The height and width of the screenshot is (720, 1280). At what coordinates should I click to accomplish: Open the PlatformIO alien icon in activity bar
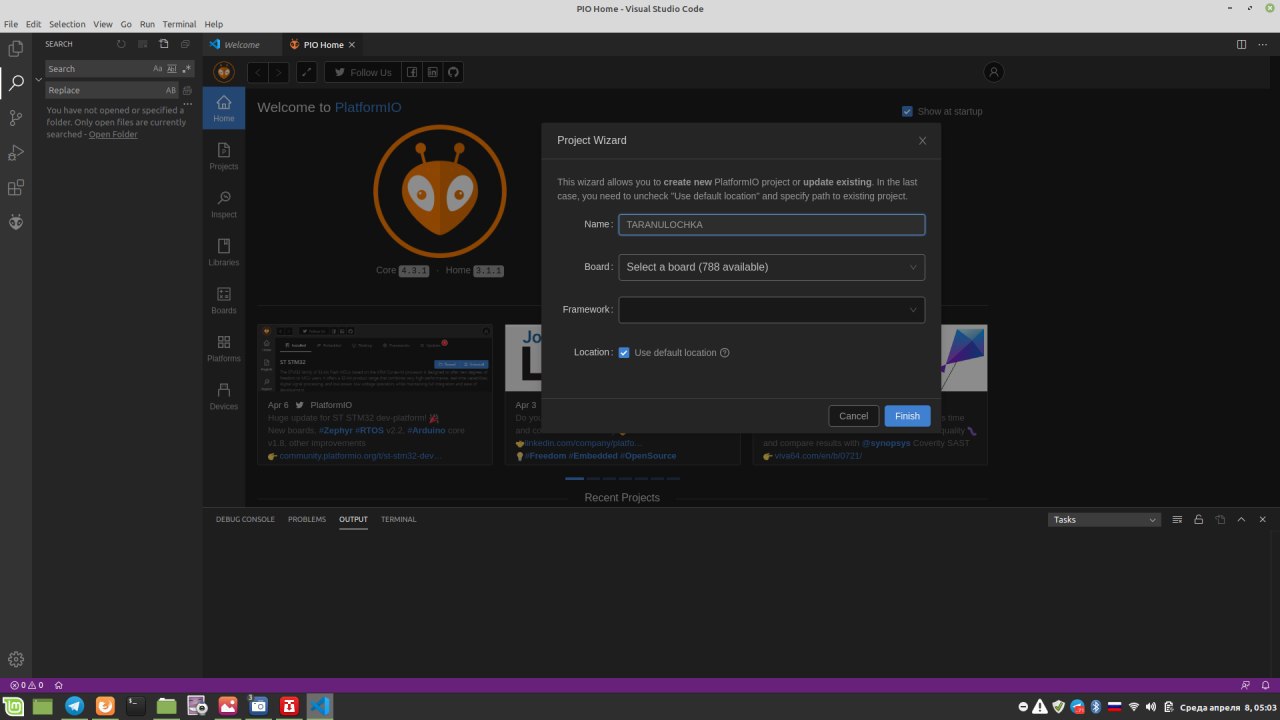click(x=16, y=222)
